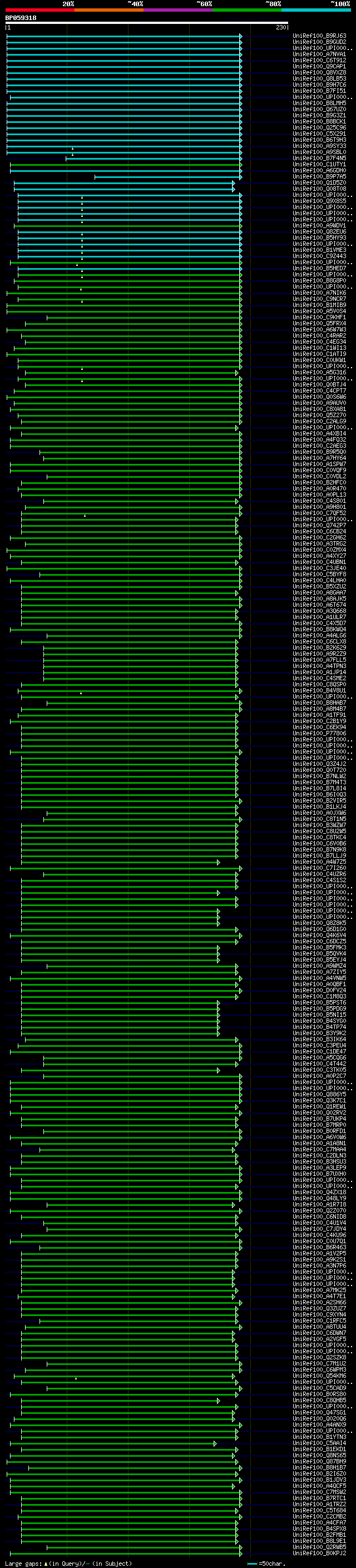
Task: Open hit UniRef100_B9GUD2
Action: (319, 42)
